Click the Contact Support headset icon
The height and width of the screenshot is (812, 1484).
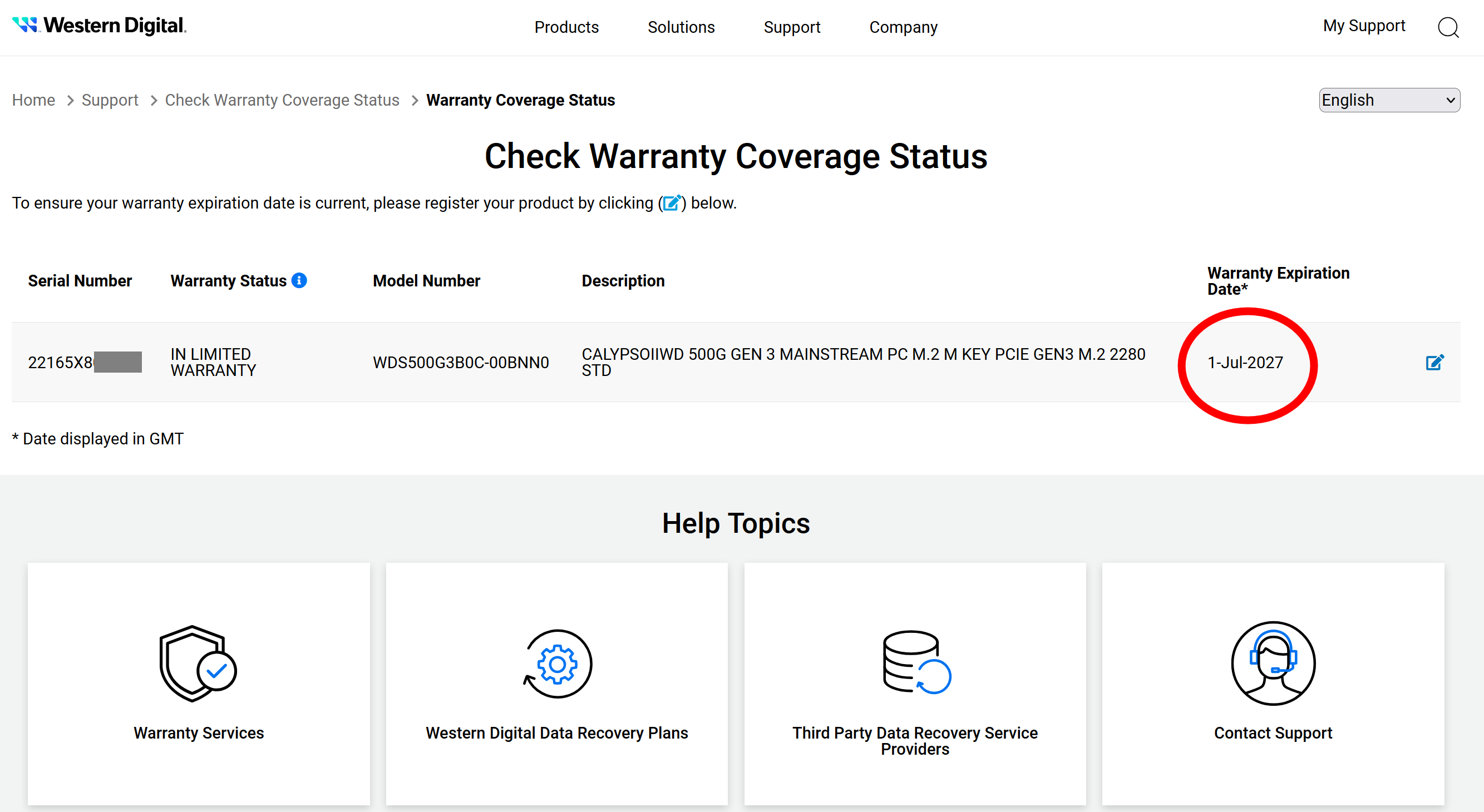coord(1273,664)
